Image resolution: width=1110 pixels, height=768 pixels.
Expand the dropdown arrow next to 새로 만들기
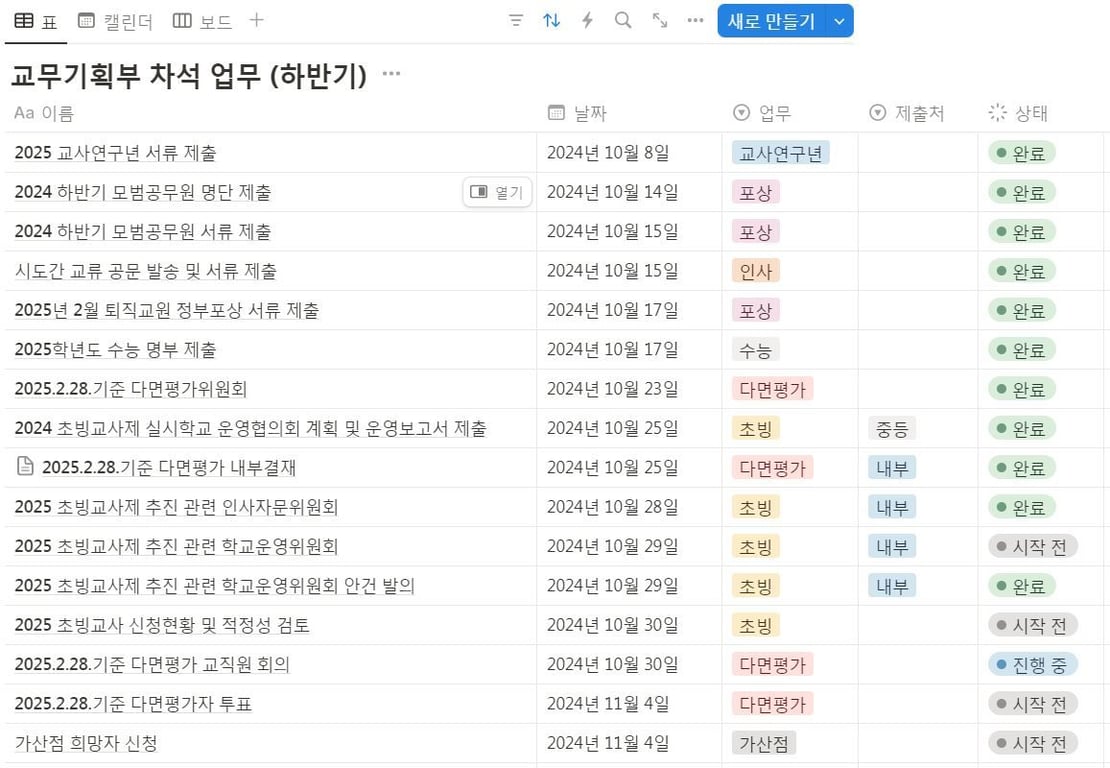[x=840, y=21]
